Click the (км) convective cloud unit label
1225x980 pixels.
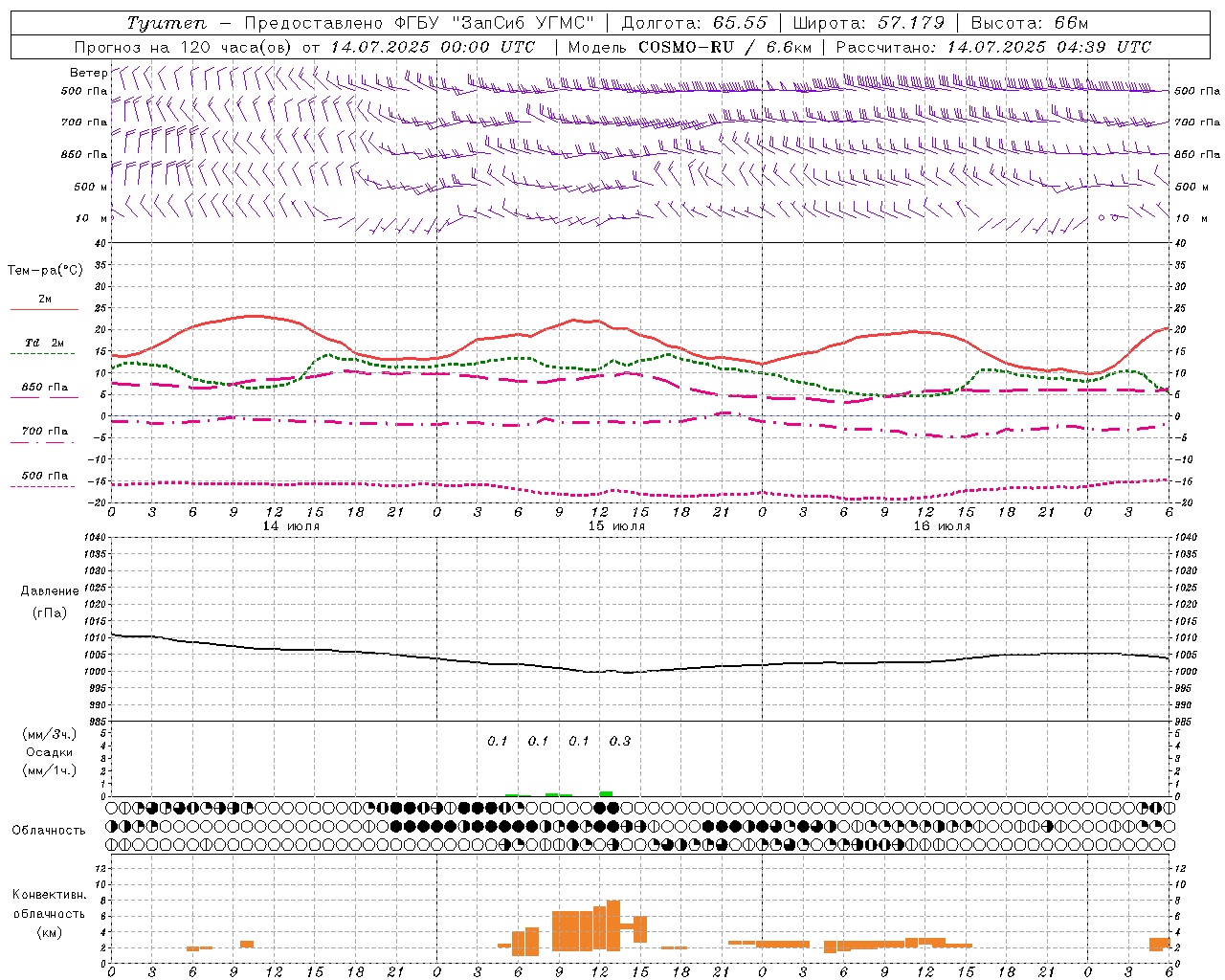(x=49, y=932)
